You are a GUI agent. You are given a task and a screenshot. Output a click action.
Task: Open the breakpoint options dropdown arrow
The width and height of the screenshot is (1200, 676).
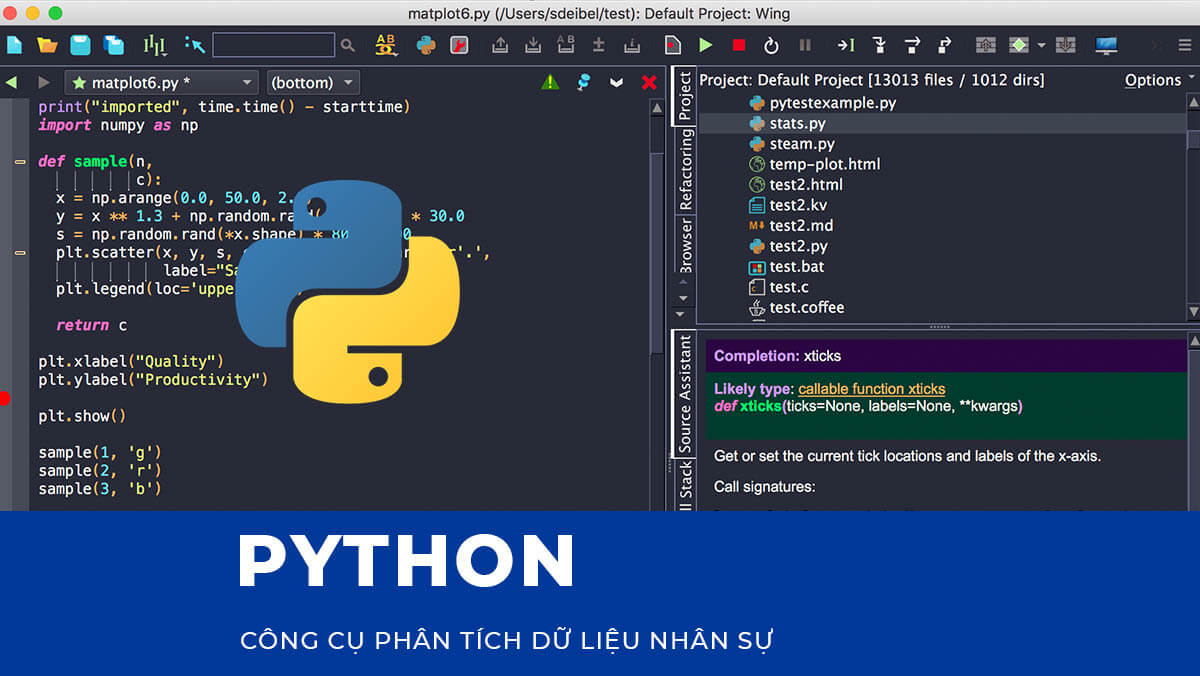pyautogui.click(x=1041, y=45)
